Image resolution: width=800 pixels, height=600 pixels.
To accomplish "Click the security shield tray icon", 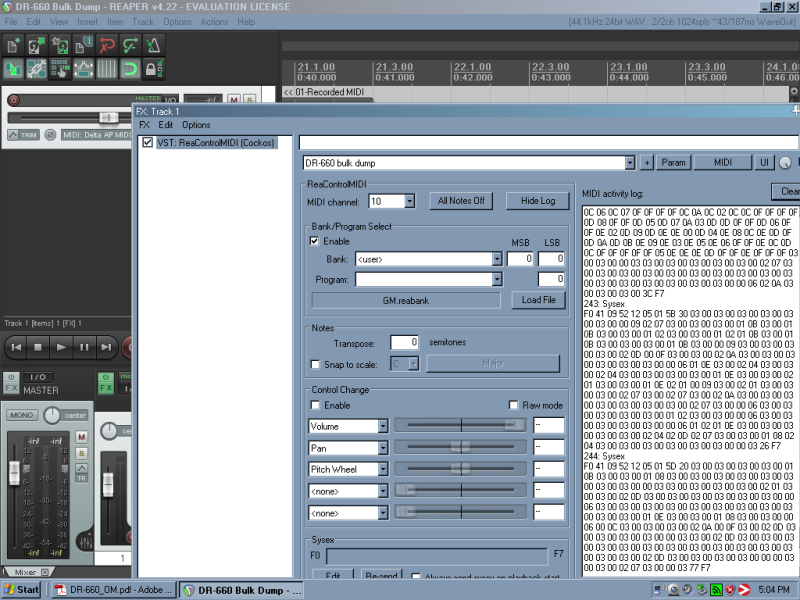I will tap(730, 590).
